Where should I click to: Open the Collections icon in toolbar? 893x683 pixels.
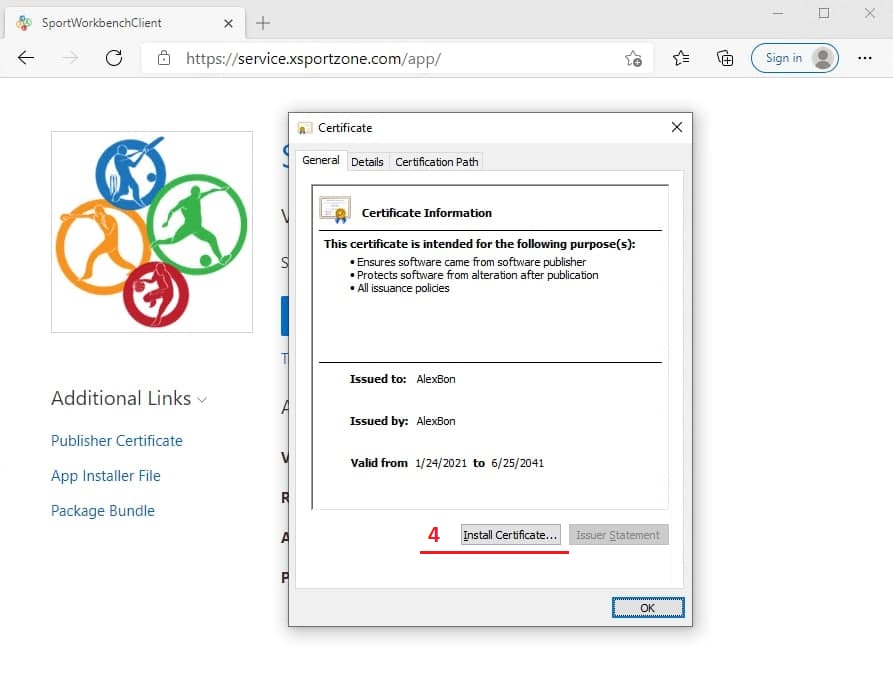[x=725, y=58]
